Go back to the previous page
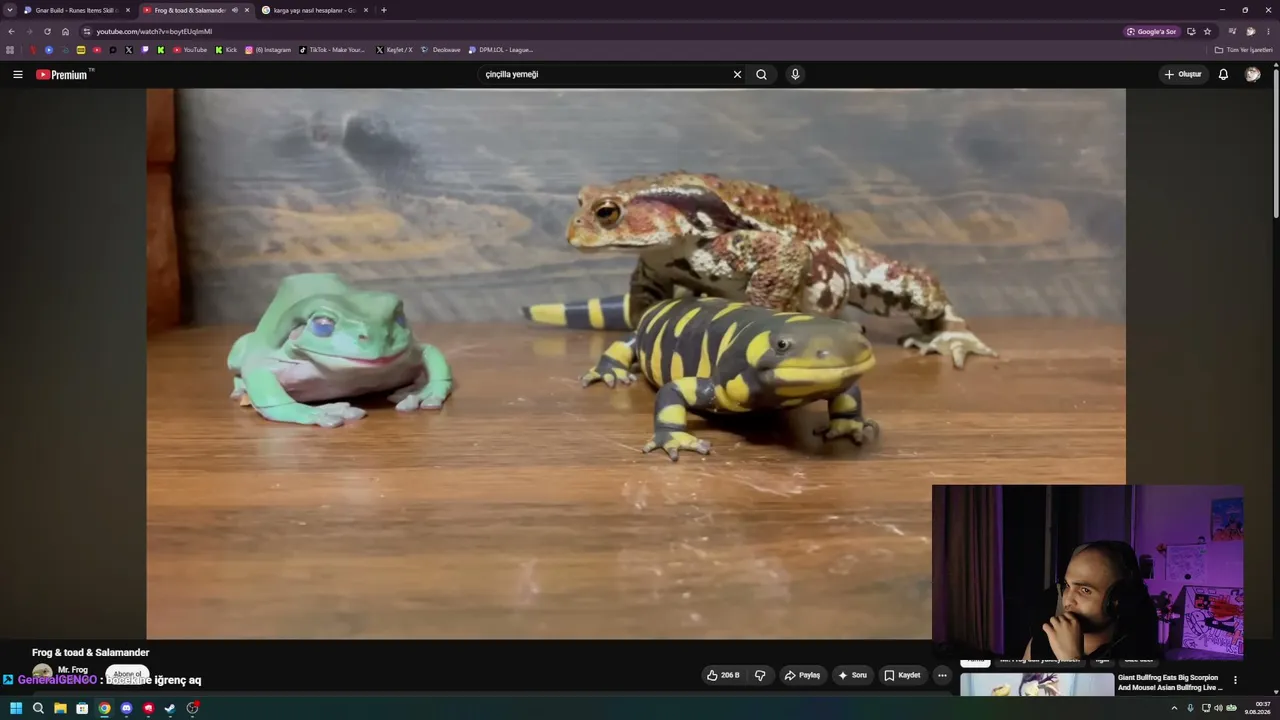The image size is (1280, 720). [11, 31]
